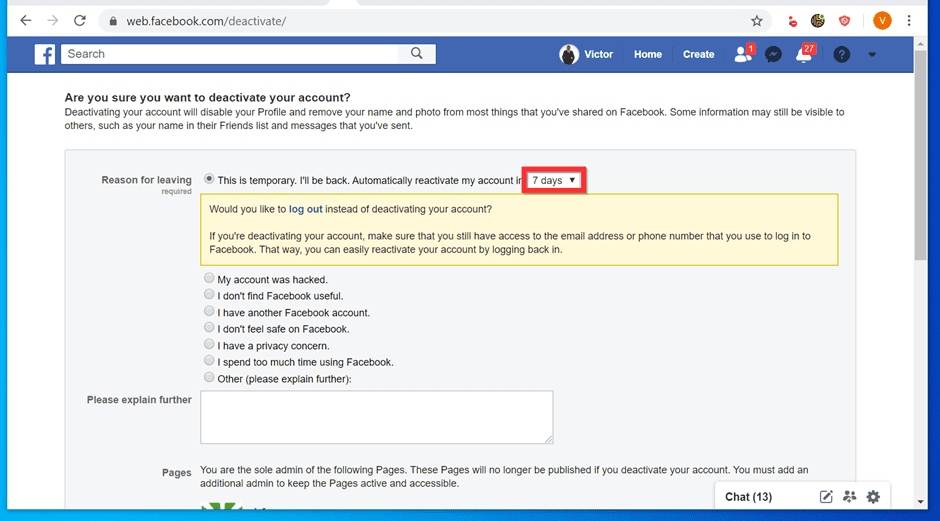Click the 'Pages' section label
The width and height of the screenshot is (940, 521).
pyautogui.click(x=176, y=472)
